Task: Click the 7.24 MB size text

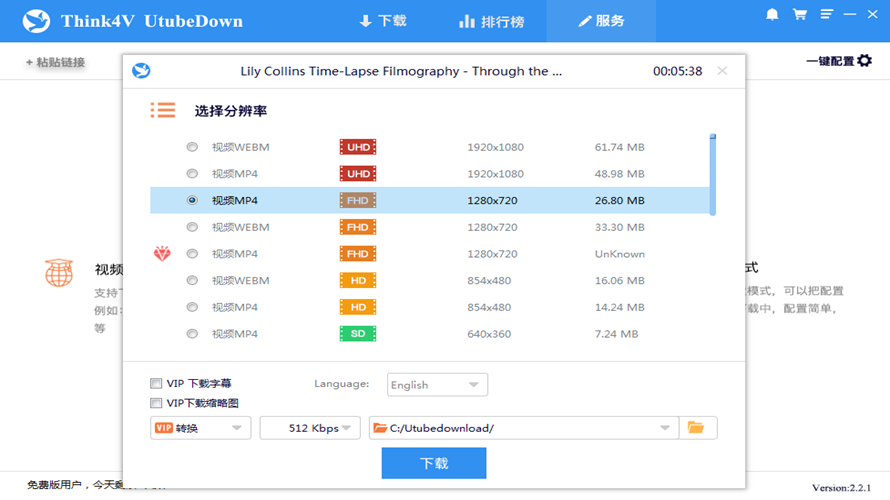Action: point(616,334)
